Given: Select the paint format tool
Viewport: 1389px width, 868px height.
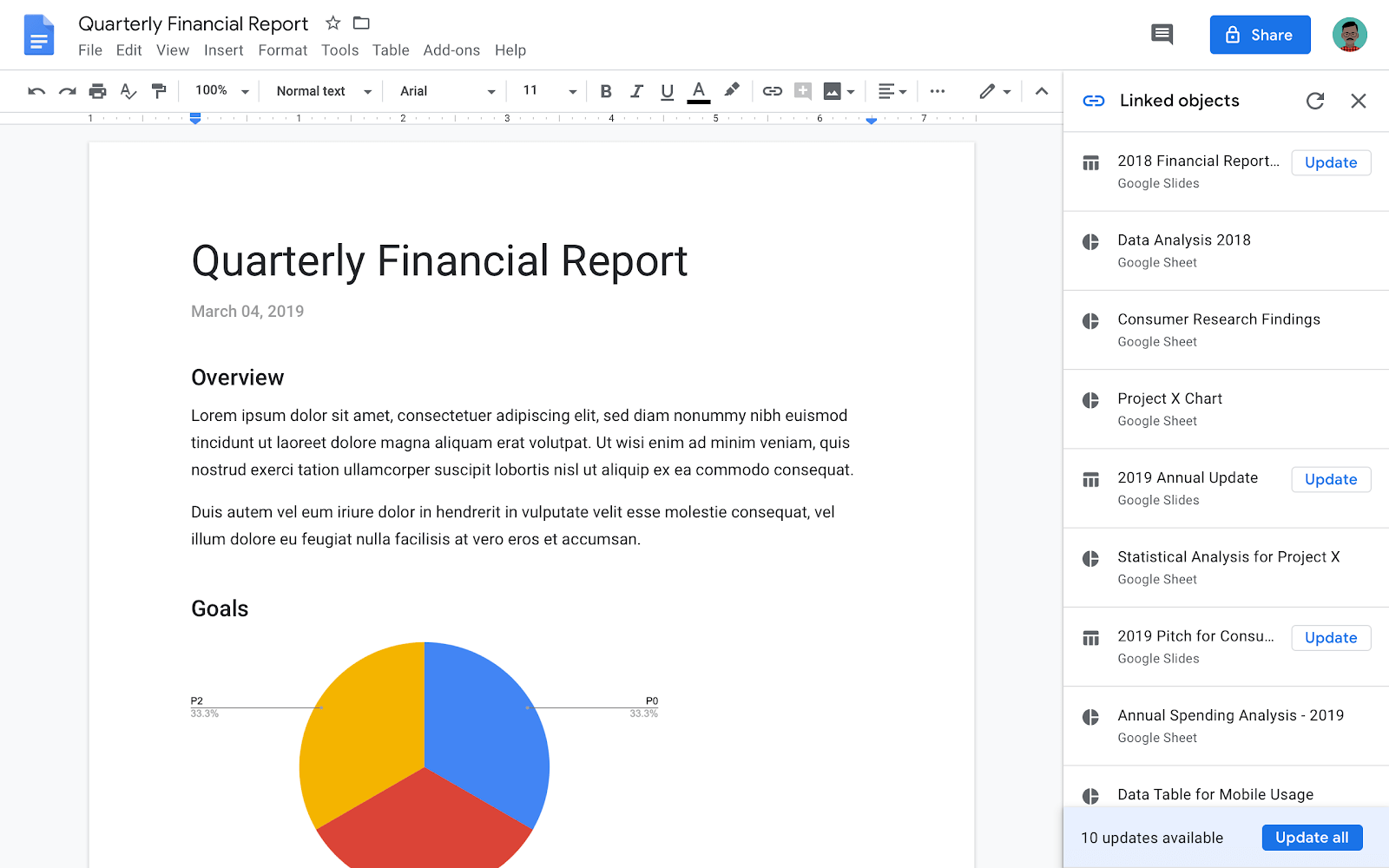Looking at the screenshot, I should coord(159,91).
